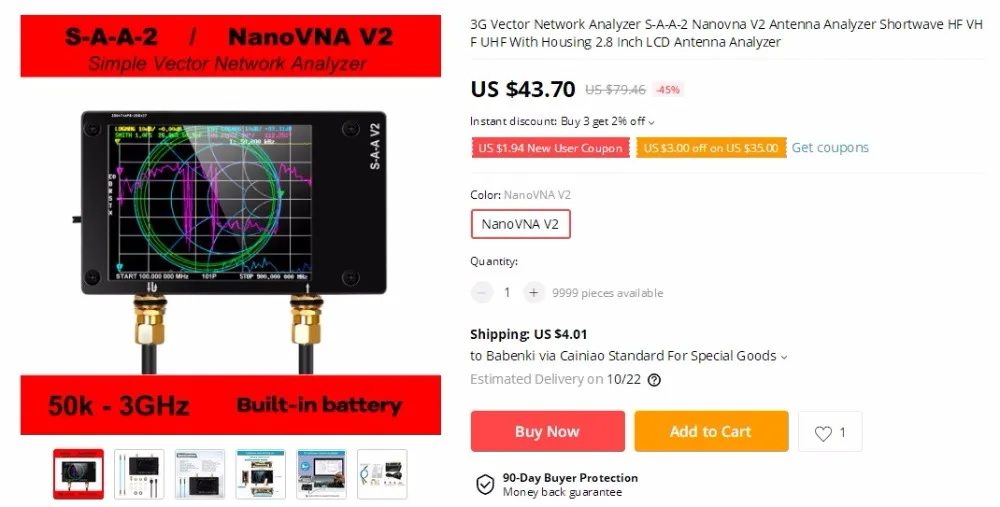Viewport: 1000px width, 507px height.
Task: Increase quantity with the plus button
Action: pyautogui.click(x=534, y=293)
